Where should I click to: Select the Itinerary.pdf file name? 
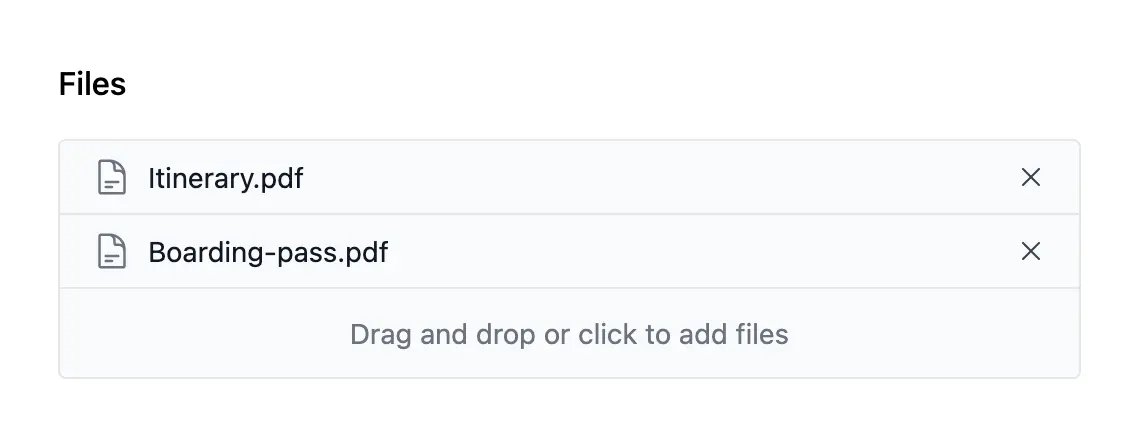click(x=225, y=179)
